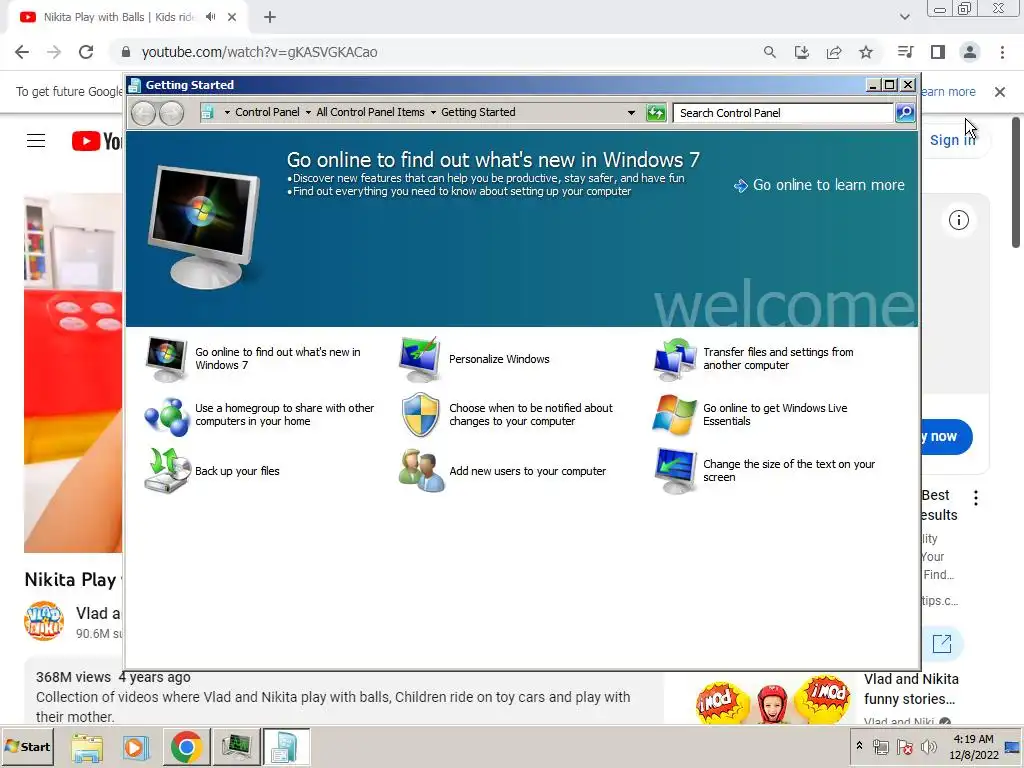1024x768 pixels.
Task: Click the Control Panel refresh arrows button
Action: (656, 113)
